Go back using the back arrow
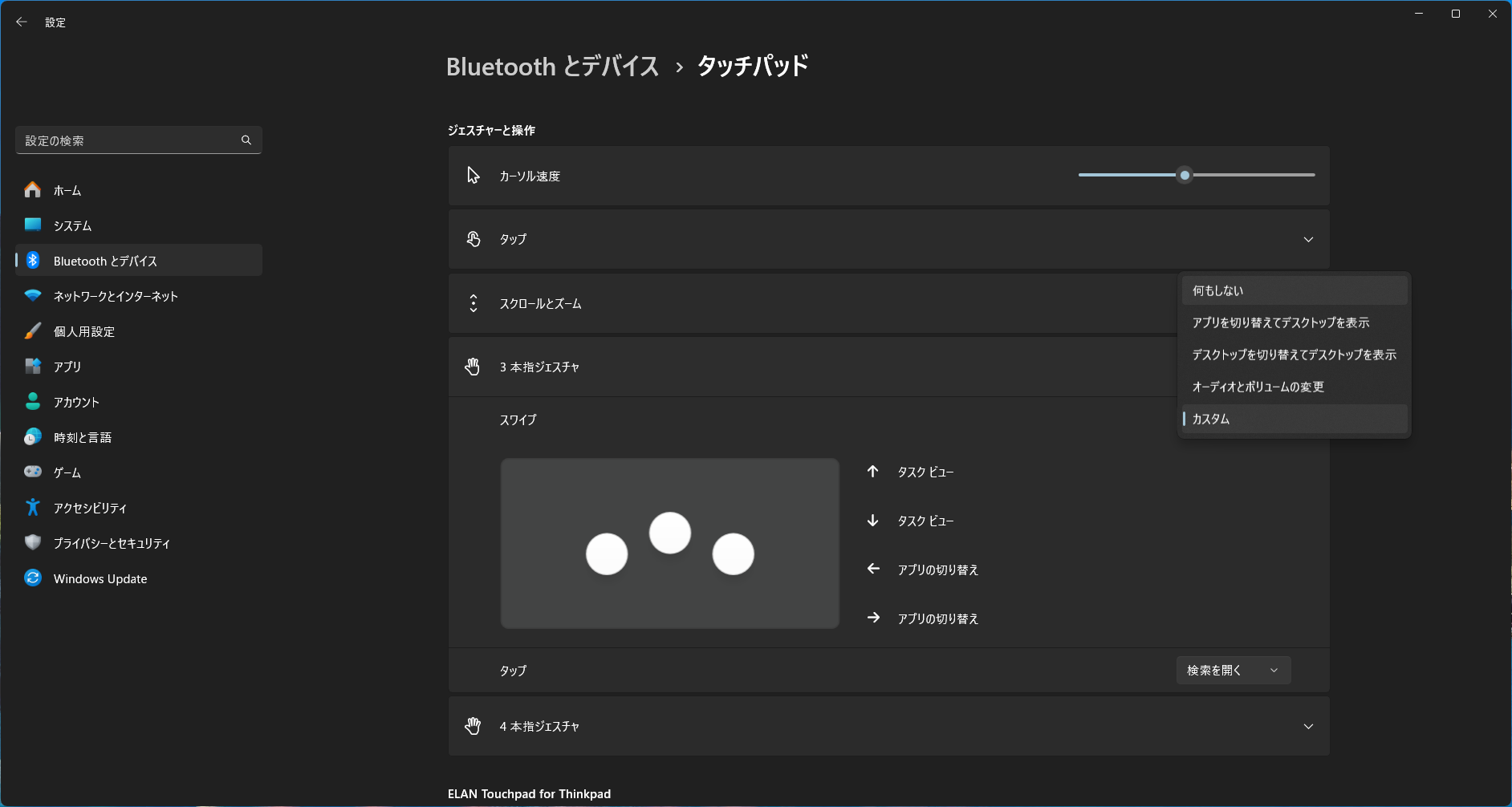This screenshot has width=1512, height=807. [22, 22]
